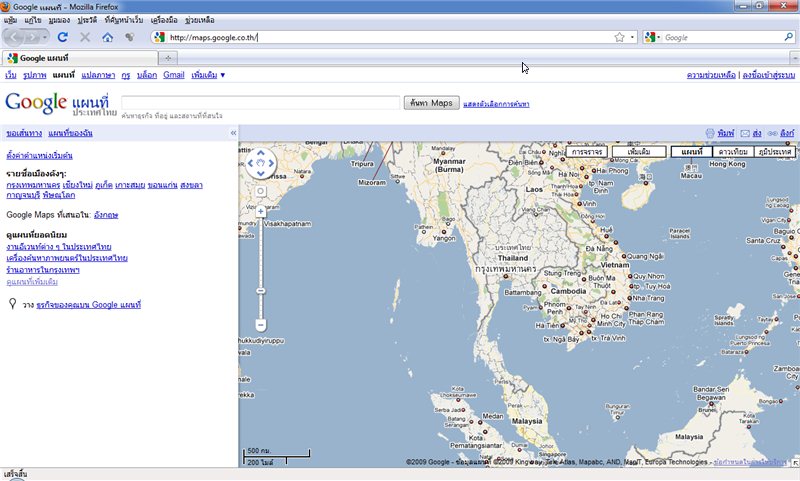Open the search engine selector Google icon

pyautogui.click(x=652, y=37)
